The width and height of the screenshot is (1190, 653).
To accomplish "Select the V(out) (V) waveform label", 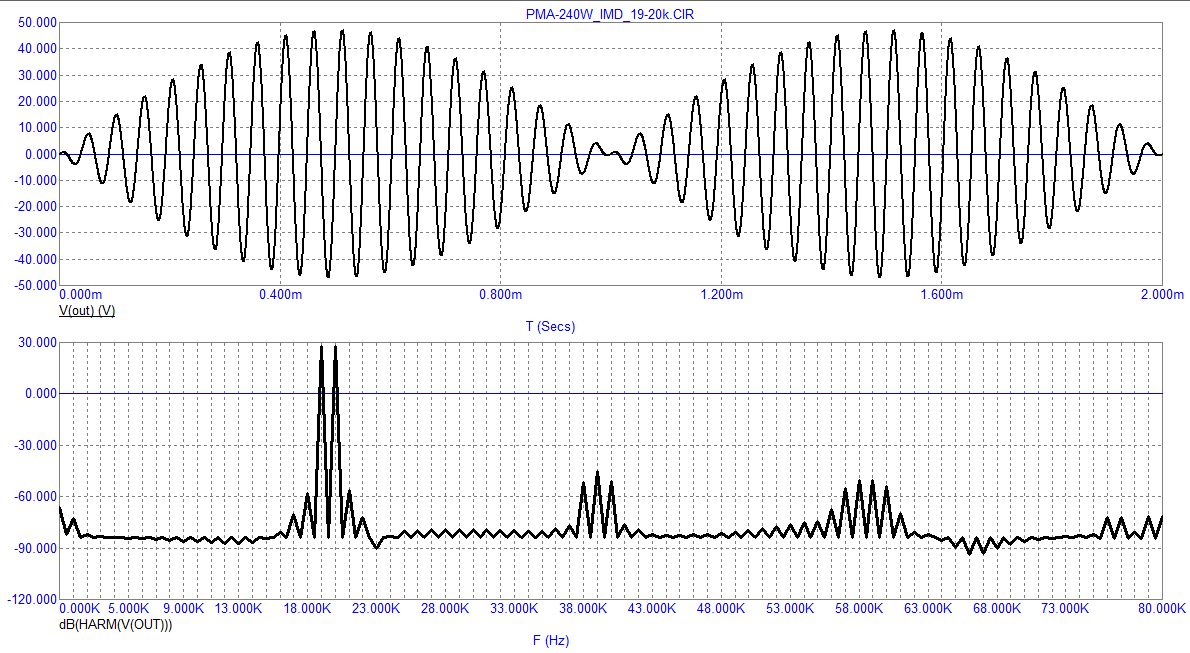I will coord(87,311).
